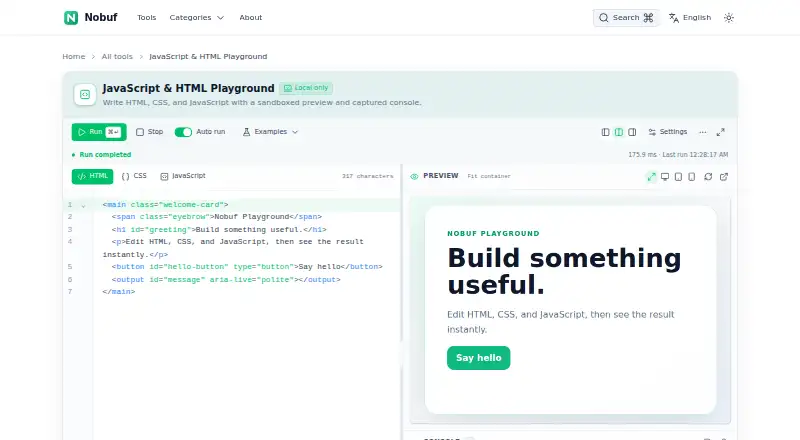
Task: Click the '317 characters' counter
Action: point(367,176)
